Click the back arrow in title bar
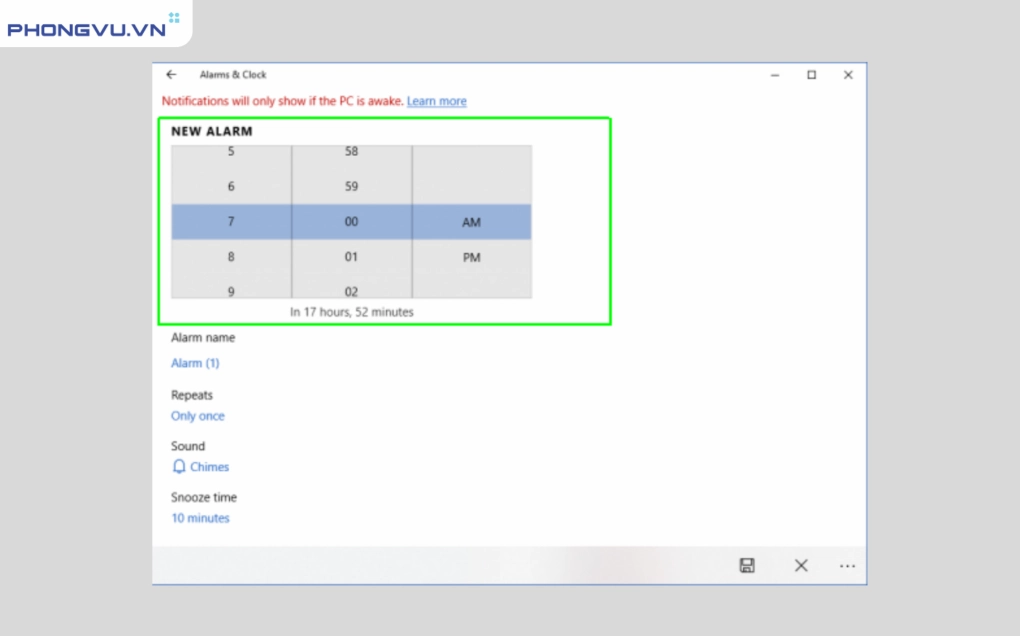This screenshot has height=636, width=1020. [x=171, y=75]
